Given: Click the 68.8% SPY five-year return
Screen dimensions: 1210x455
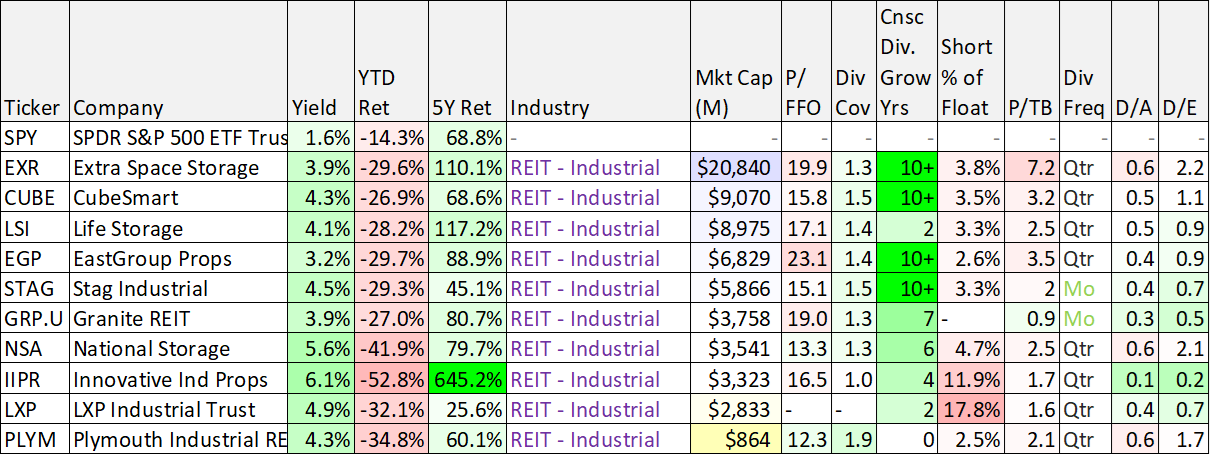Looking at the screenshot, I should (467, 137).
